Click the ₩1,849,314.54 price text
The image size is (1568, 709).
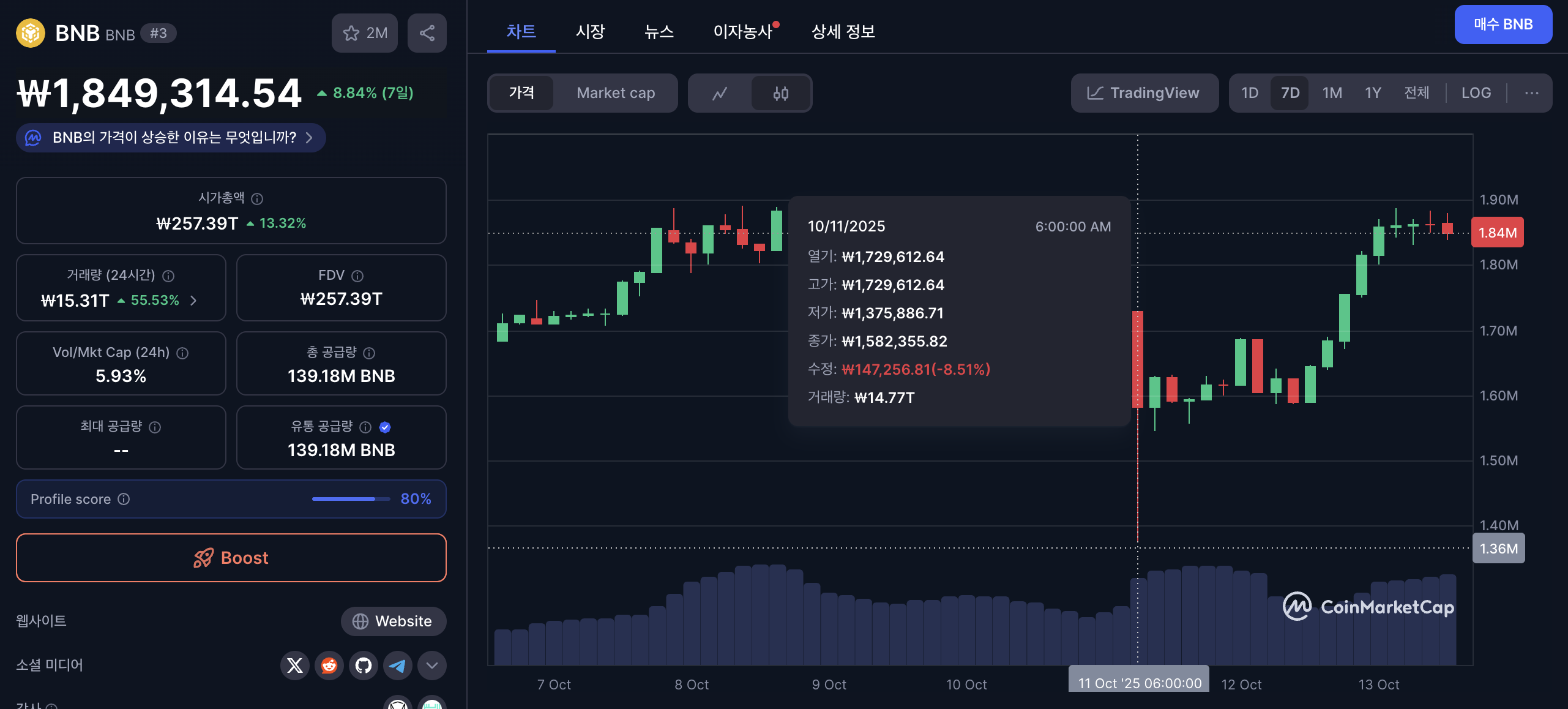[x=159, y=94]
